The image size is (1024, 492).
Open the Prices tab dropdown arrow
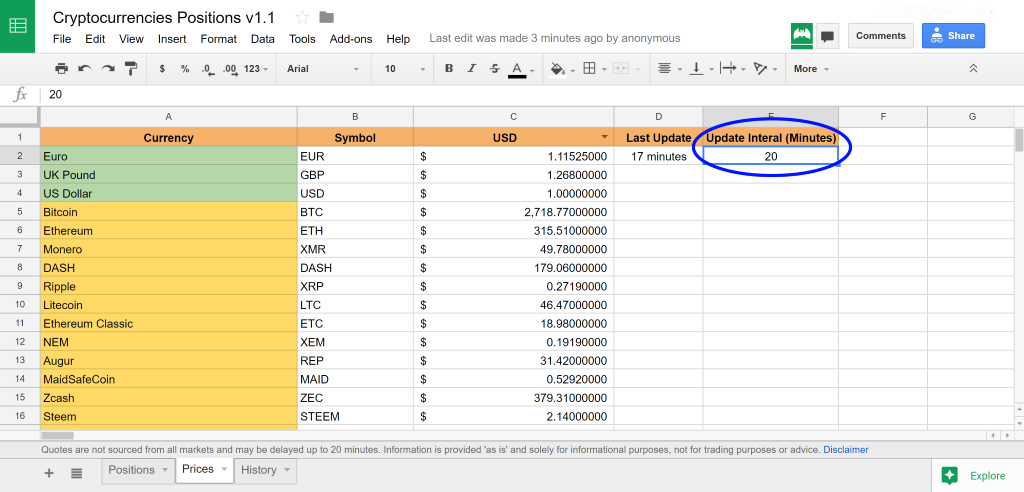(x=224, y=470)
